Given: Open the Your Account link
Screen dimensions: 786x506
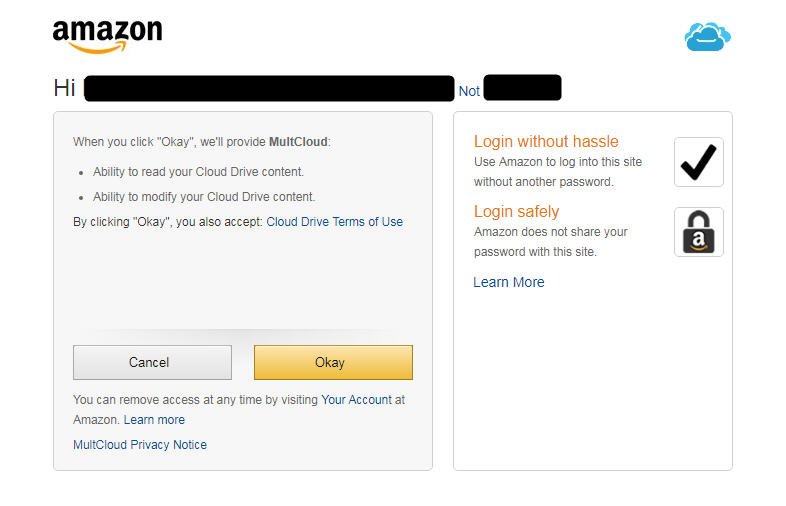Looking at the screenshot, I should coord(356,400).
